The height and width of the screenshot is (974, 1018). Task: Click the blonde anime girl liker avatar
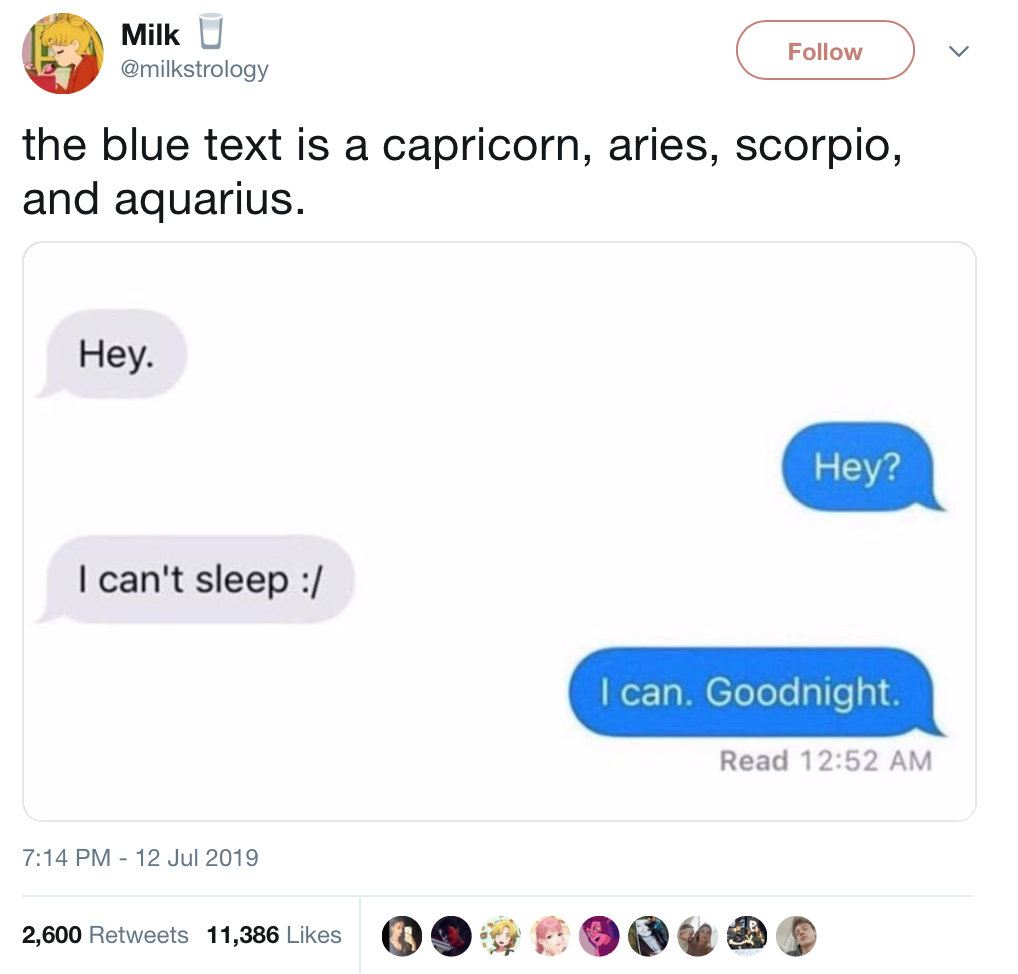click(500, 936)
